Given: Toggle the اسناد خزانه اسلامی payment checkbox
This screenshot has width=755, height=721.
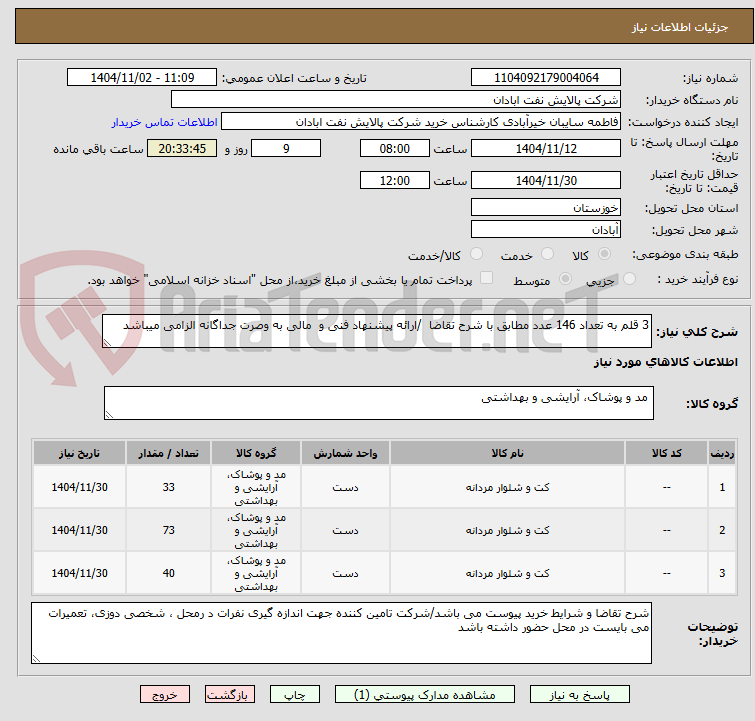Looking at the screenshot, I should (x=487, y=278).
